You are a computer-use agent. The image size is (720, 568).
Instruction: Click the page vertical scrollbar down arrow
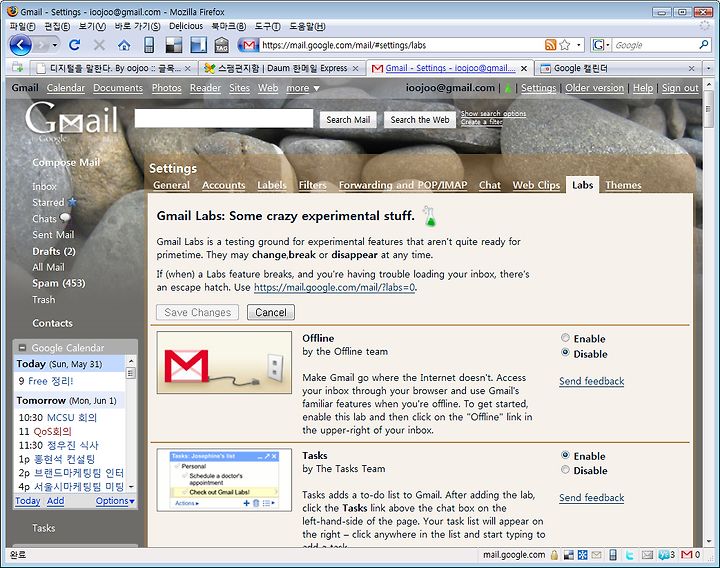click(708, 541)
